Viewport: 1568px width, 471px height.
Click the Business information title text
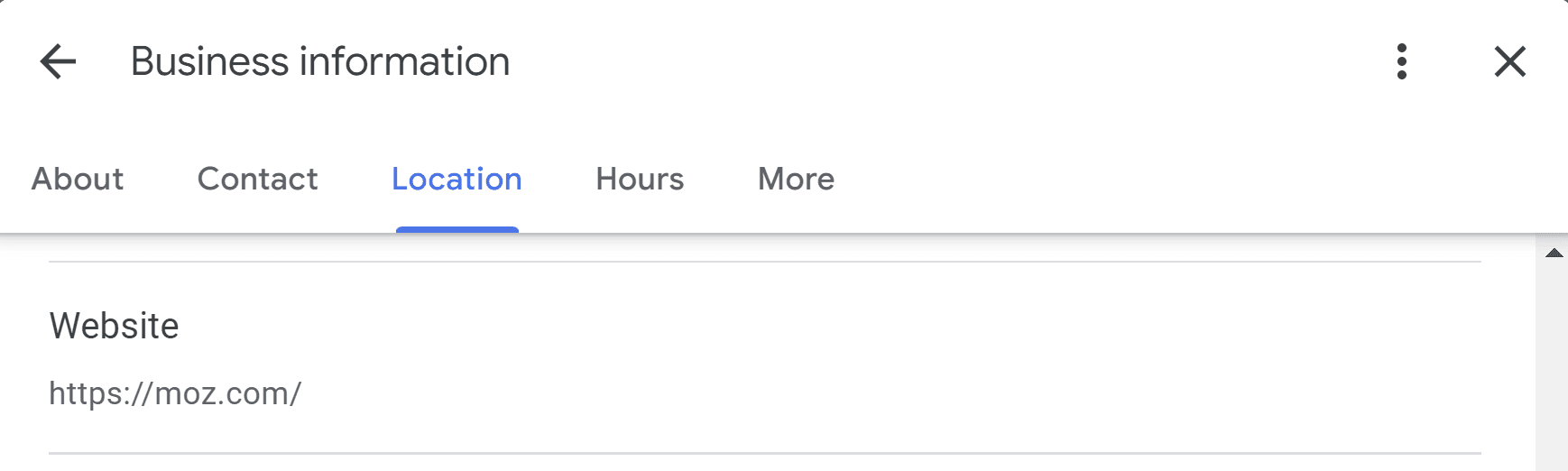(320, 62)
